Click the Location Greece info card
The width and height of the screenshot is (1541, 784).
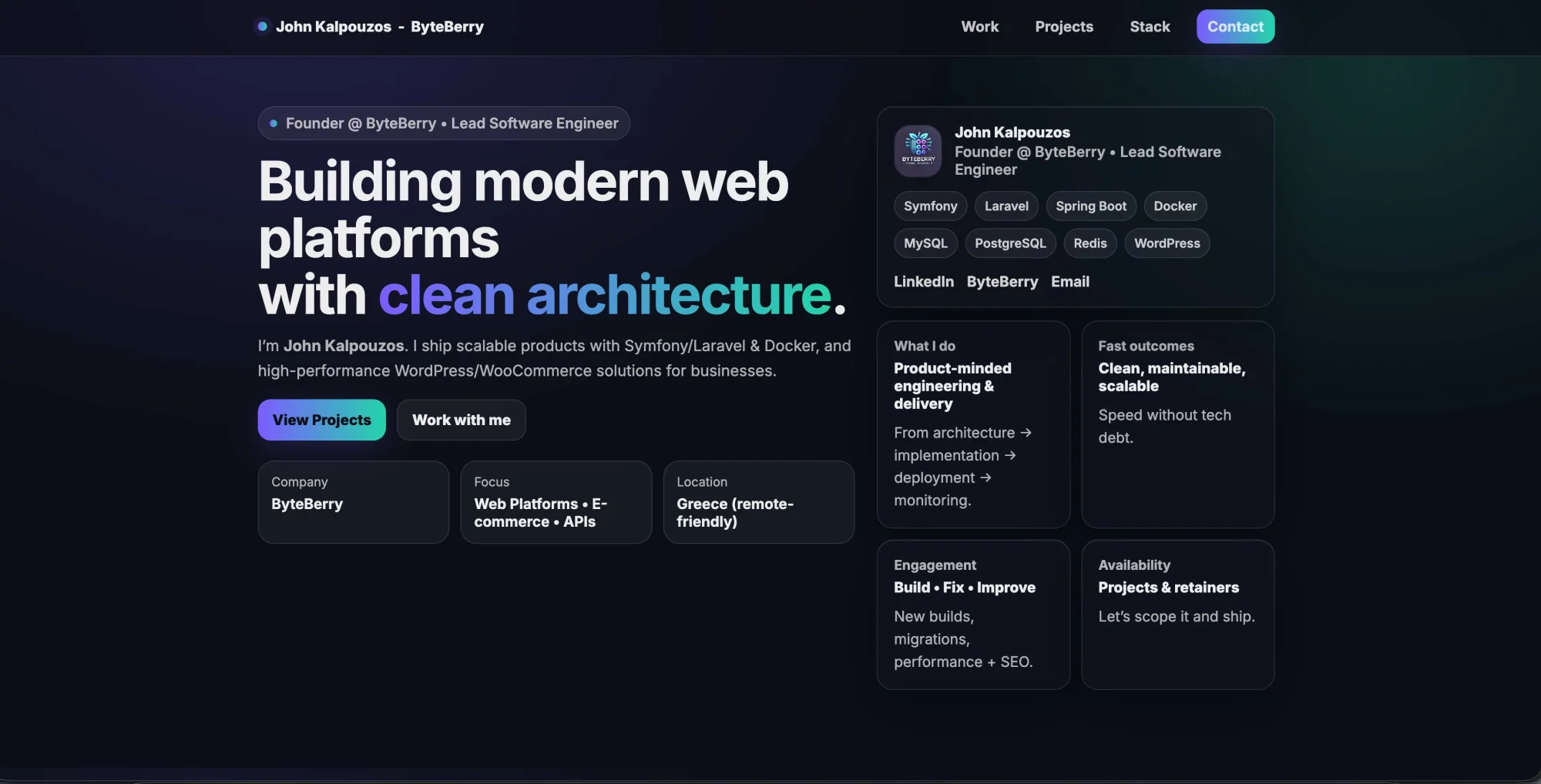coord(758,502)
